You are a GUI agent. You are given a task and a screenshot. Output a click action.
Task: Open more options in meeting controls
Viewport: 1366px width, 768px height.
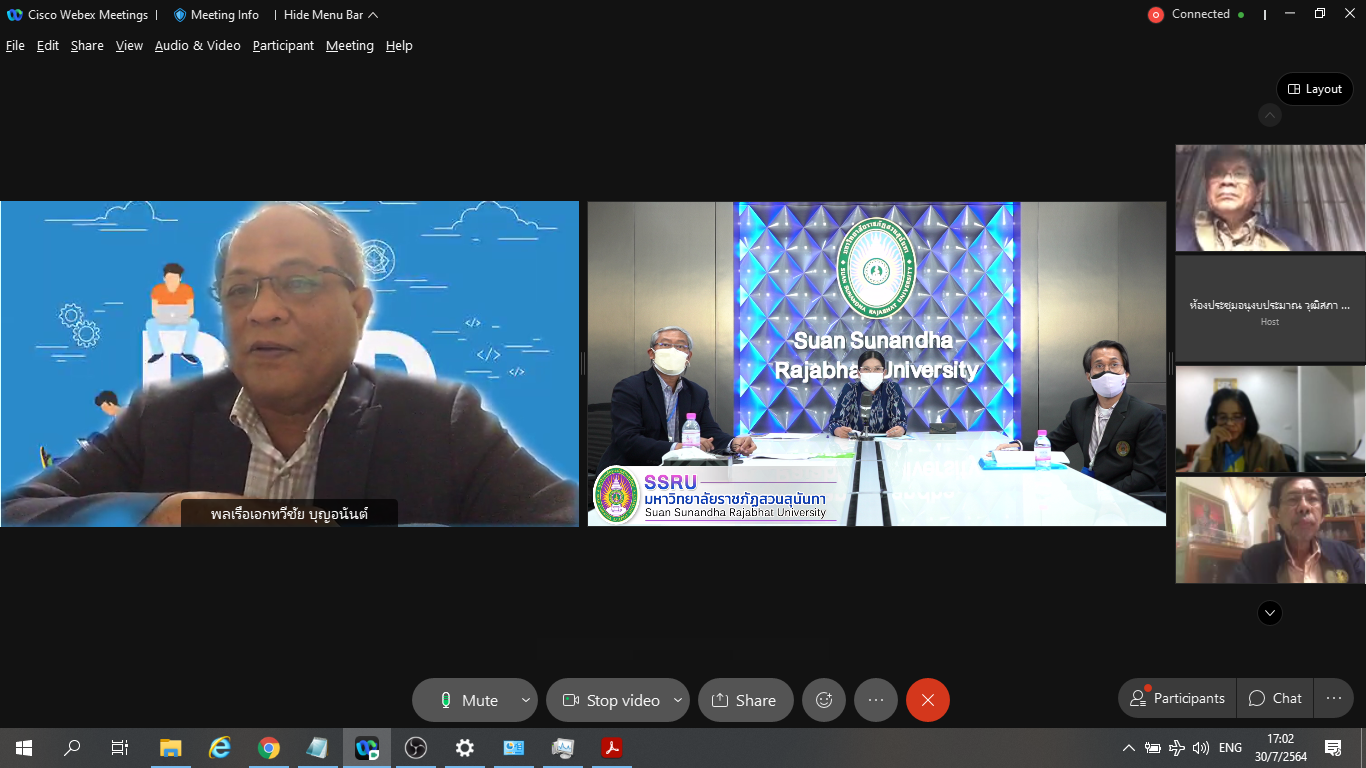876,700
